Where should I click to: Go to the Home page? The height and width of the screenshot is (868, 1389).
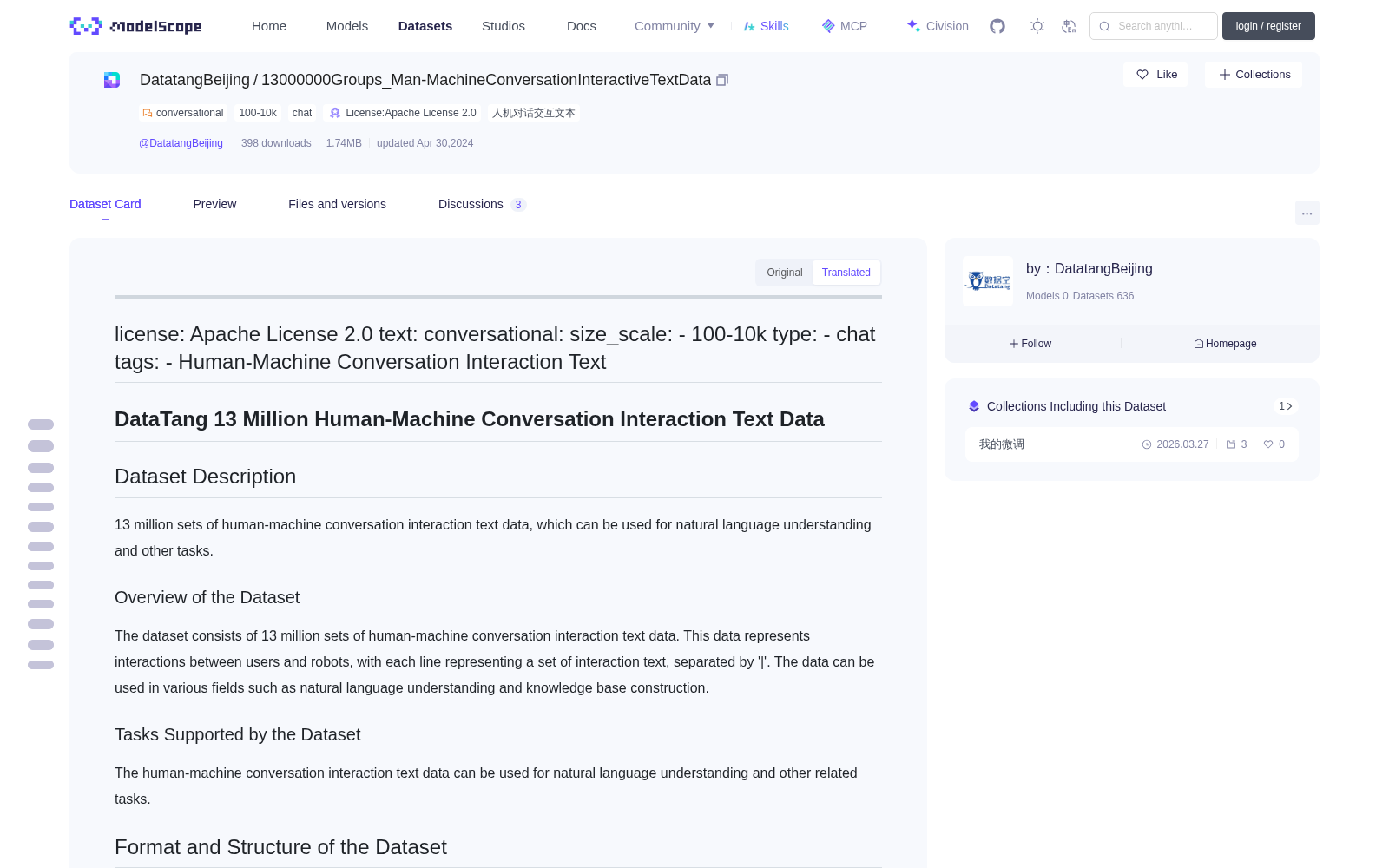269,26
